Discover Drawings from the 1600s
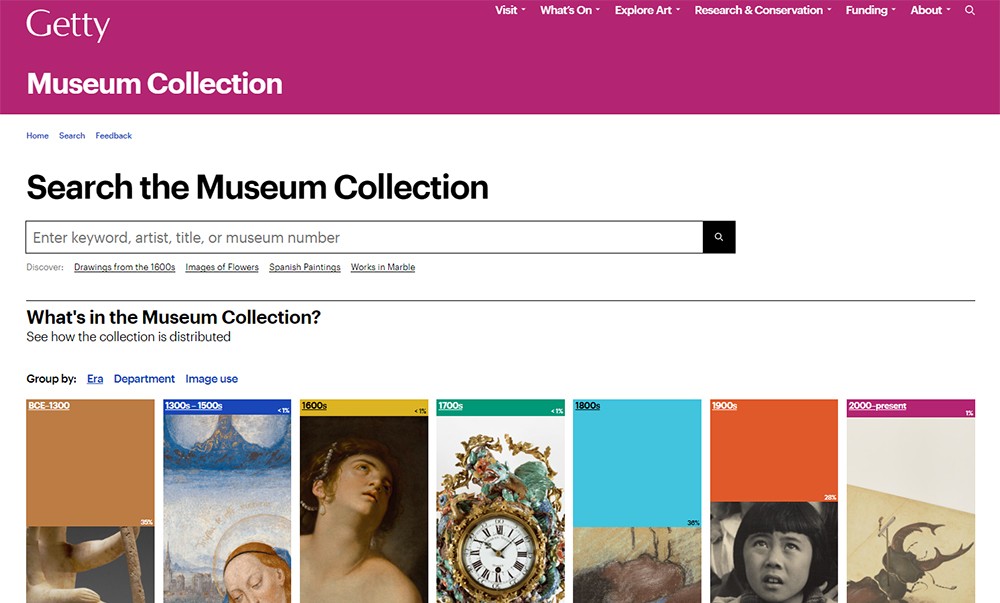 (x=124, y=267)
